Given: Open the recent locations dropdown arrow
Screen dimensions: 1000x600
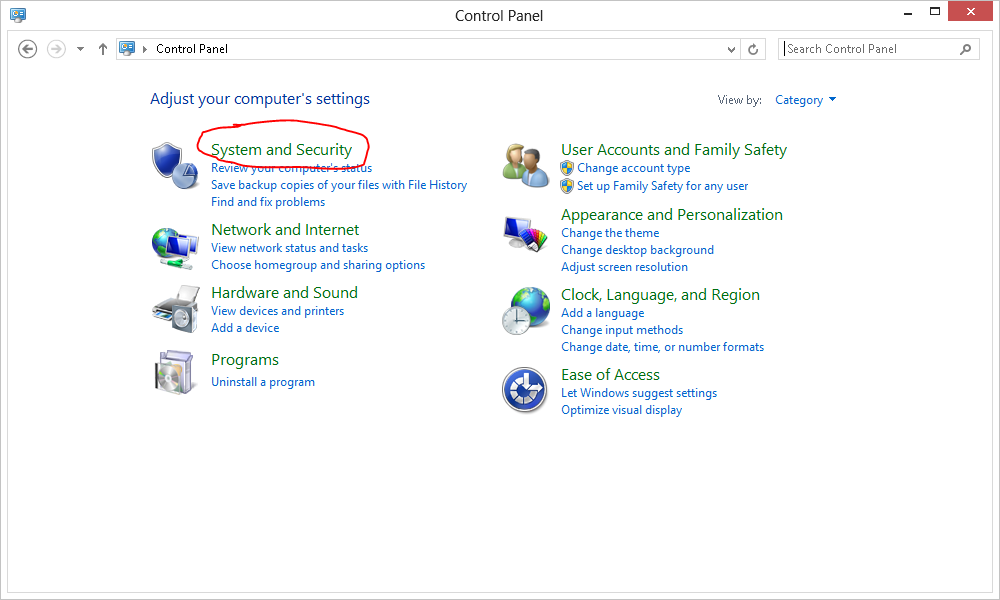Looking at the screenshot, I should tap(81, 49).
